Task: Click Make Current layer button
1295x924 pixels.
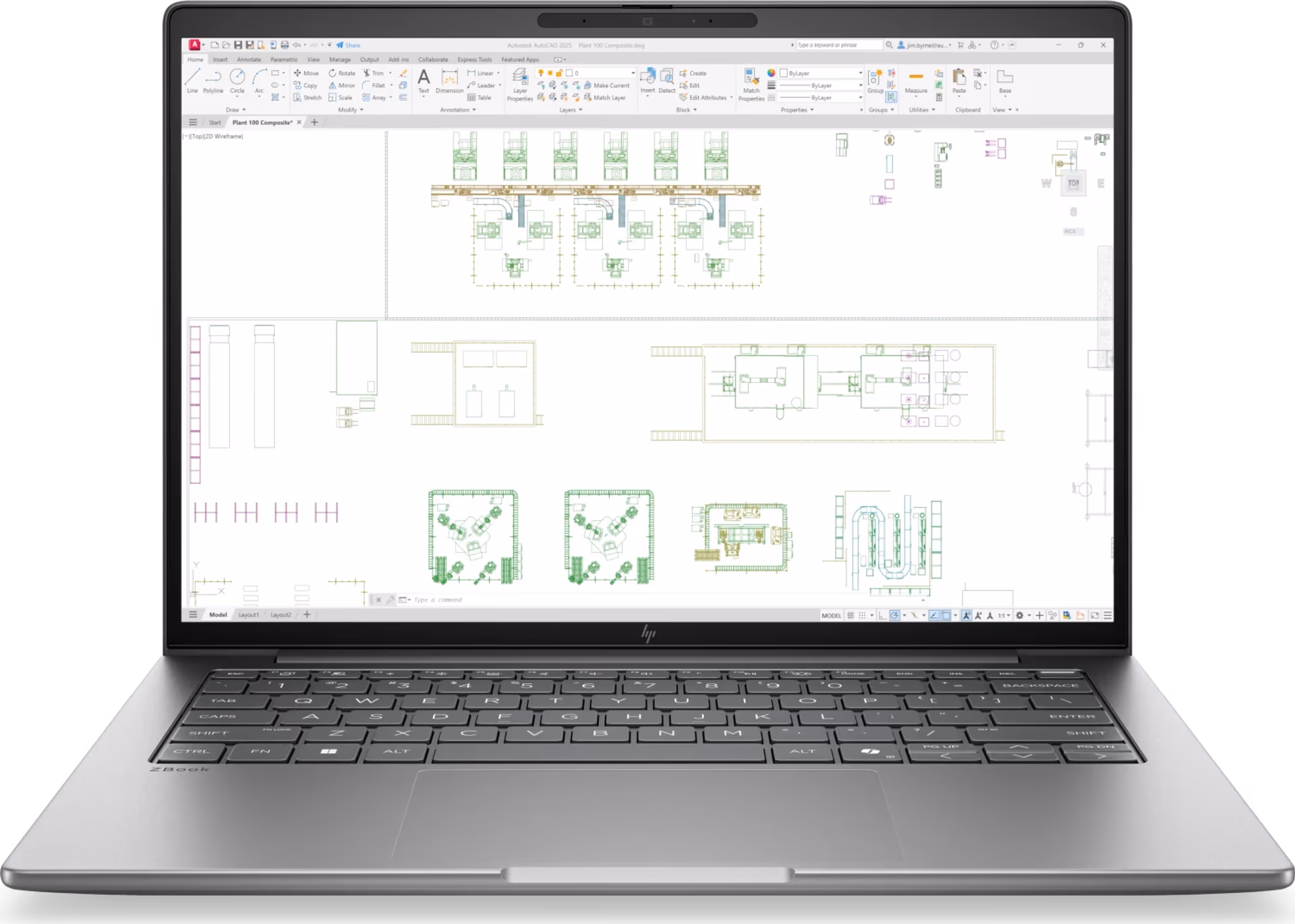Action: pyautogui.click(x=606, y=86)
